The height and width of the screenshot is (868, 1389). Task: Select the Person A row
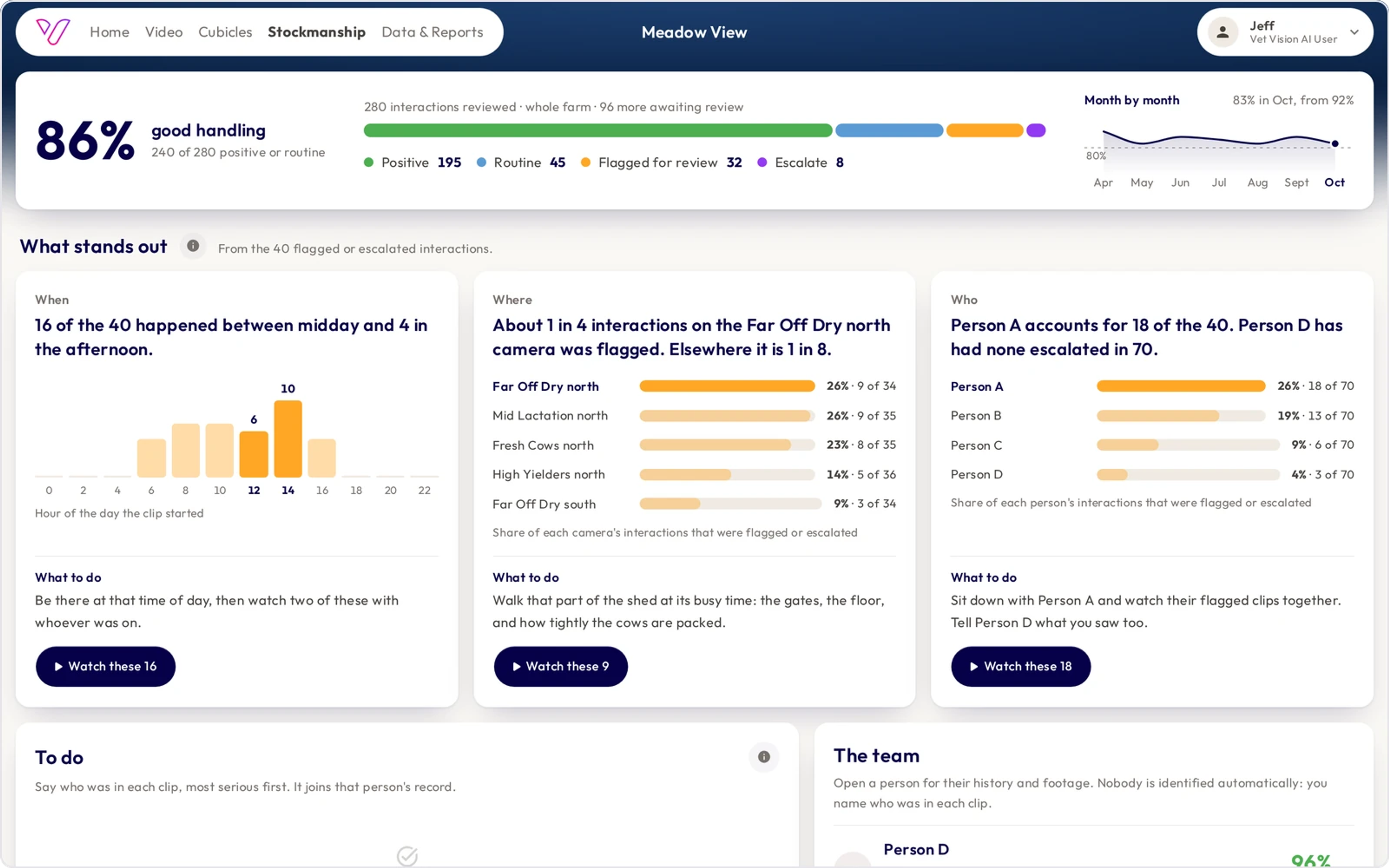click(1152, 386)
